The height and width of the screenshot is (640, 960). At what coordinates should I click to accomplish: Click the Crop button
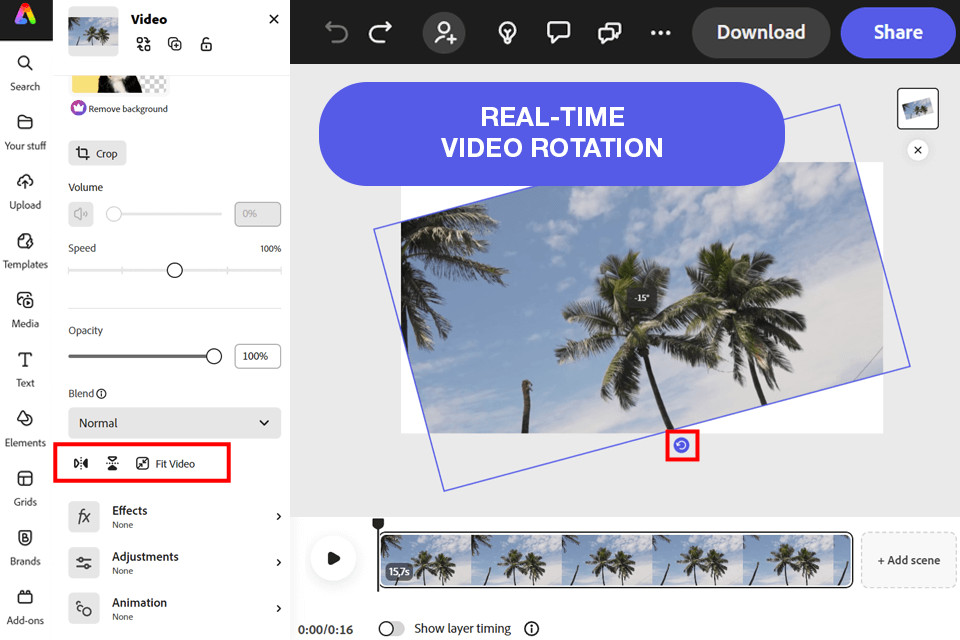[x=97, y=153]
